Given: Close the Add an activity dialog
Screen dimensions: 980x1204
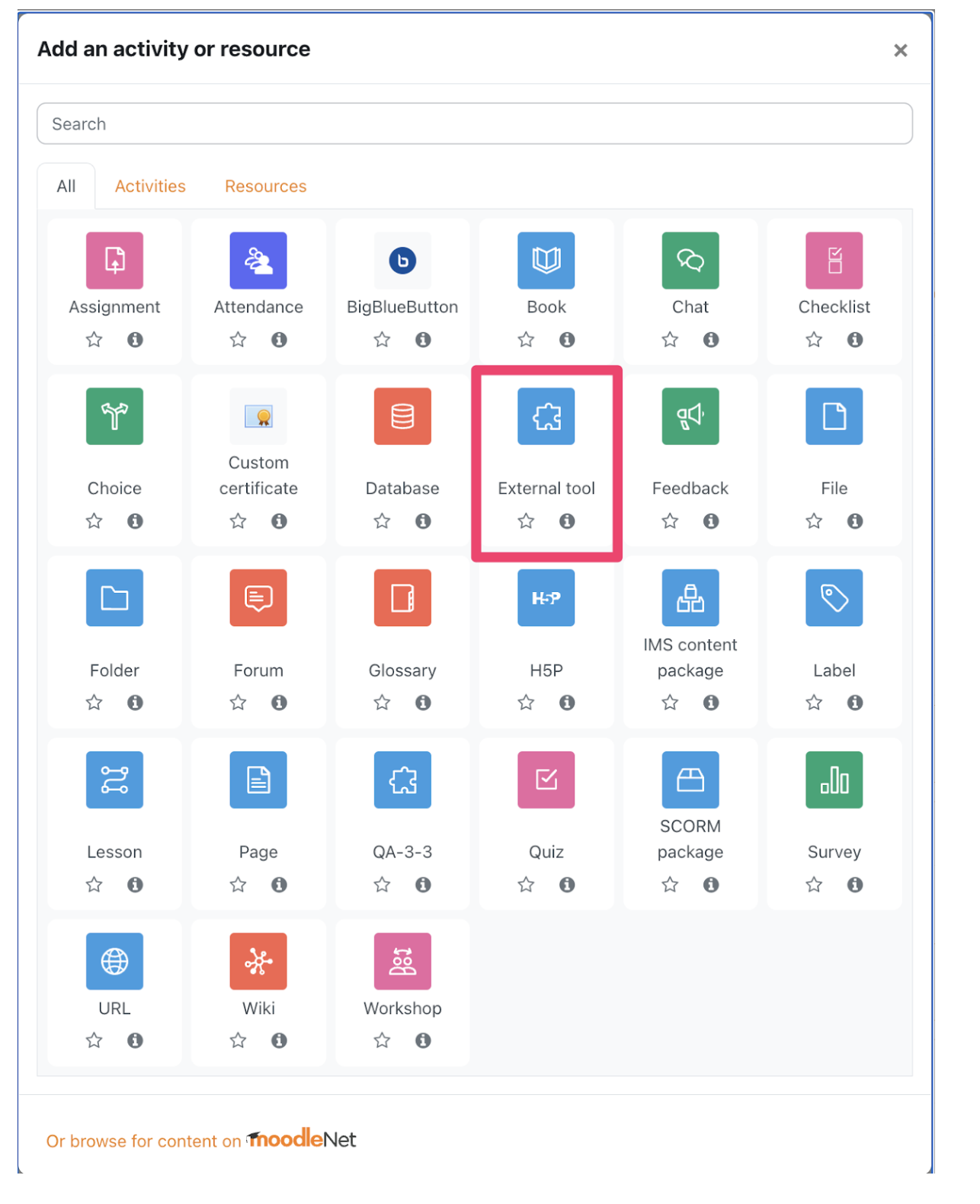Looking at the screenshot, I should [901, 50].
